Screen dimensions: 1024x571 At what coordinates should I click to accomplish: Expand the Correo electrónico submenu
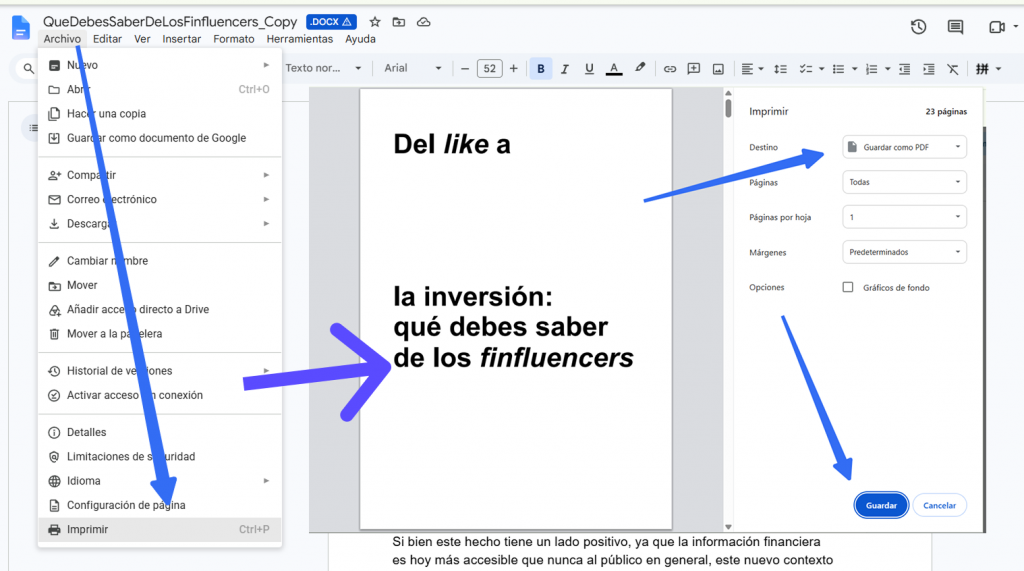click(x=160, y=199)
